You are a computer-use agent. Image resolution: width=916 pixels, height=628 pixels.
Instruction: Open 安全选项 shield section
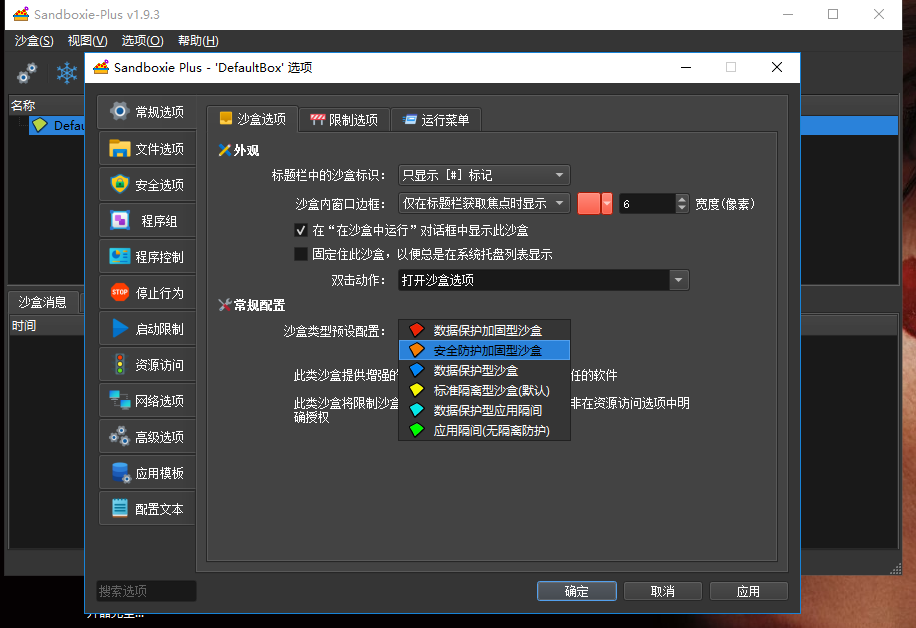tap(147, 185)
